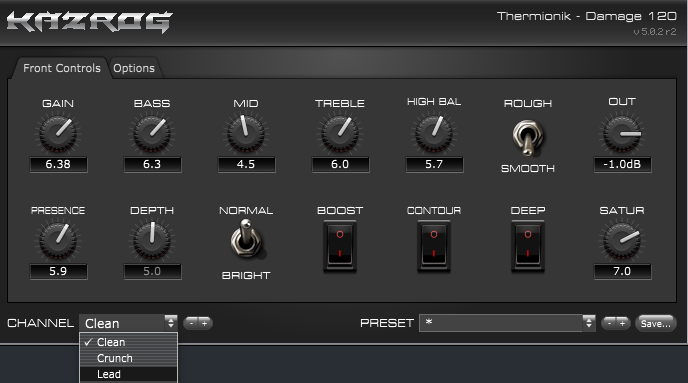Click the BRIGHT label

click(246, 276)
